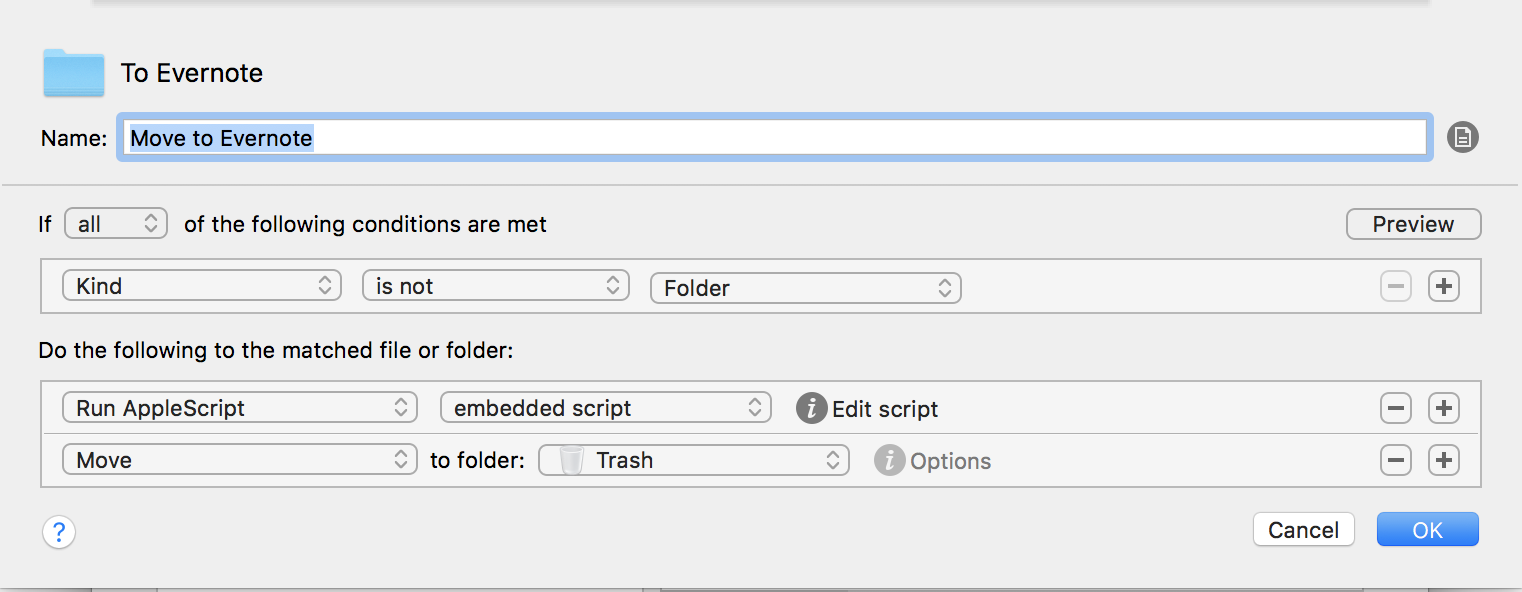Open the all/any conditions dropdown
Viewport: 1522px width, 592px height.
(x=116, y=224)
